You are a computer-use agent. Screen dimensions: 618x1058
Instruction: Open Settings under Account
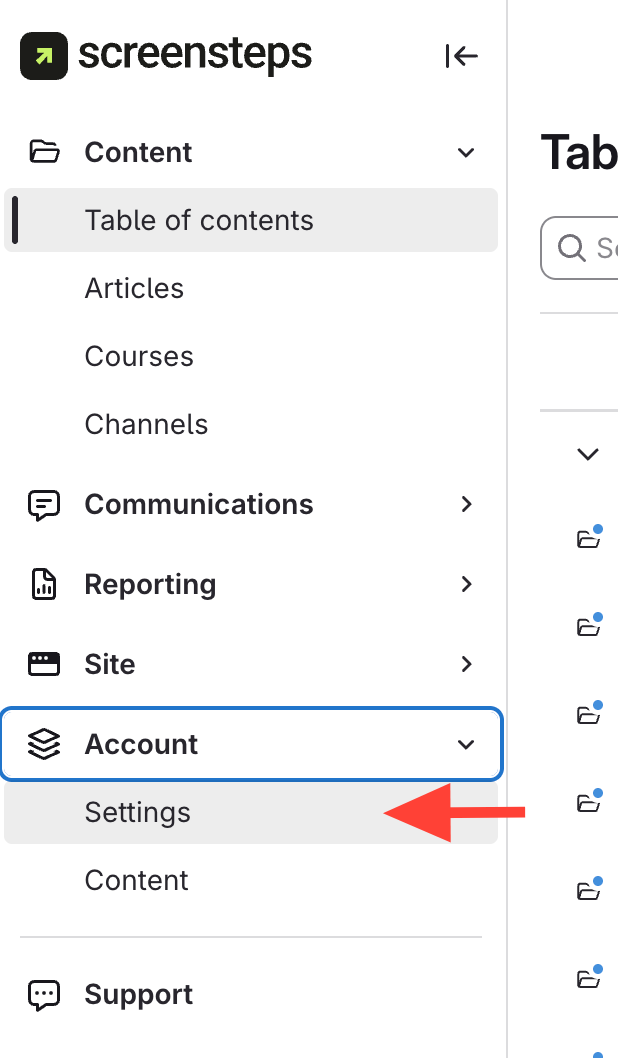tap(138, 813)
